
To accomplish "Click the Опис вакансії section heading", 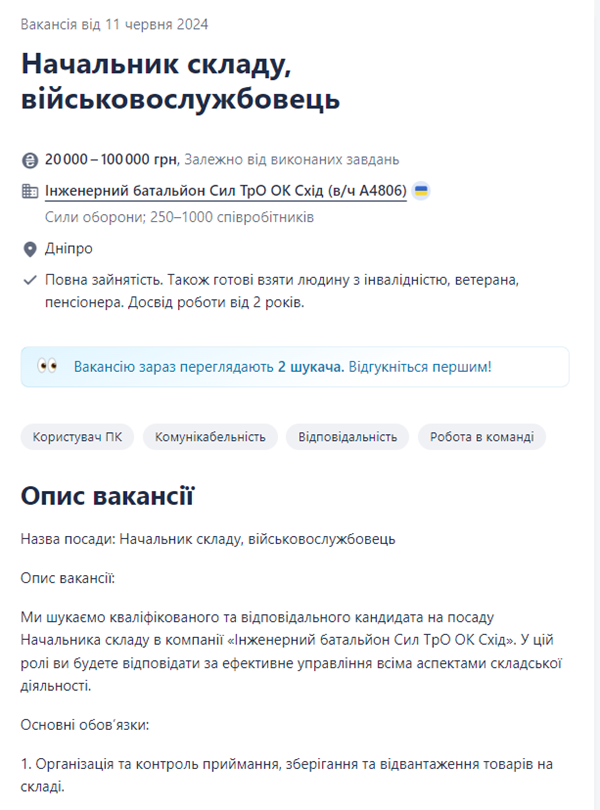I will click(107, 496).
